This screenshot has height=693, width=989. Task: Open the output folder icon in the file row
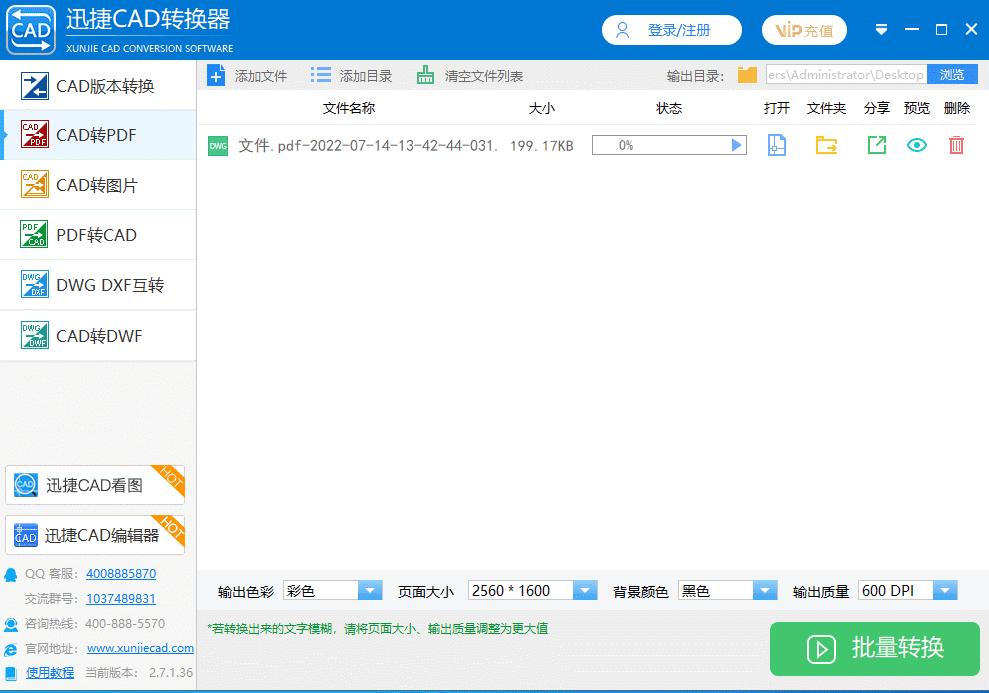pyautogui.click(x=826, y=145)
